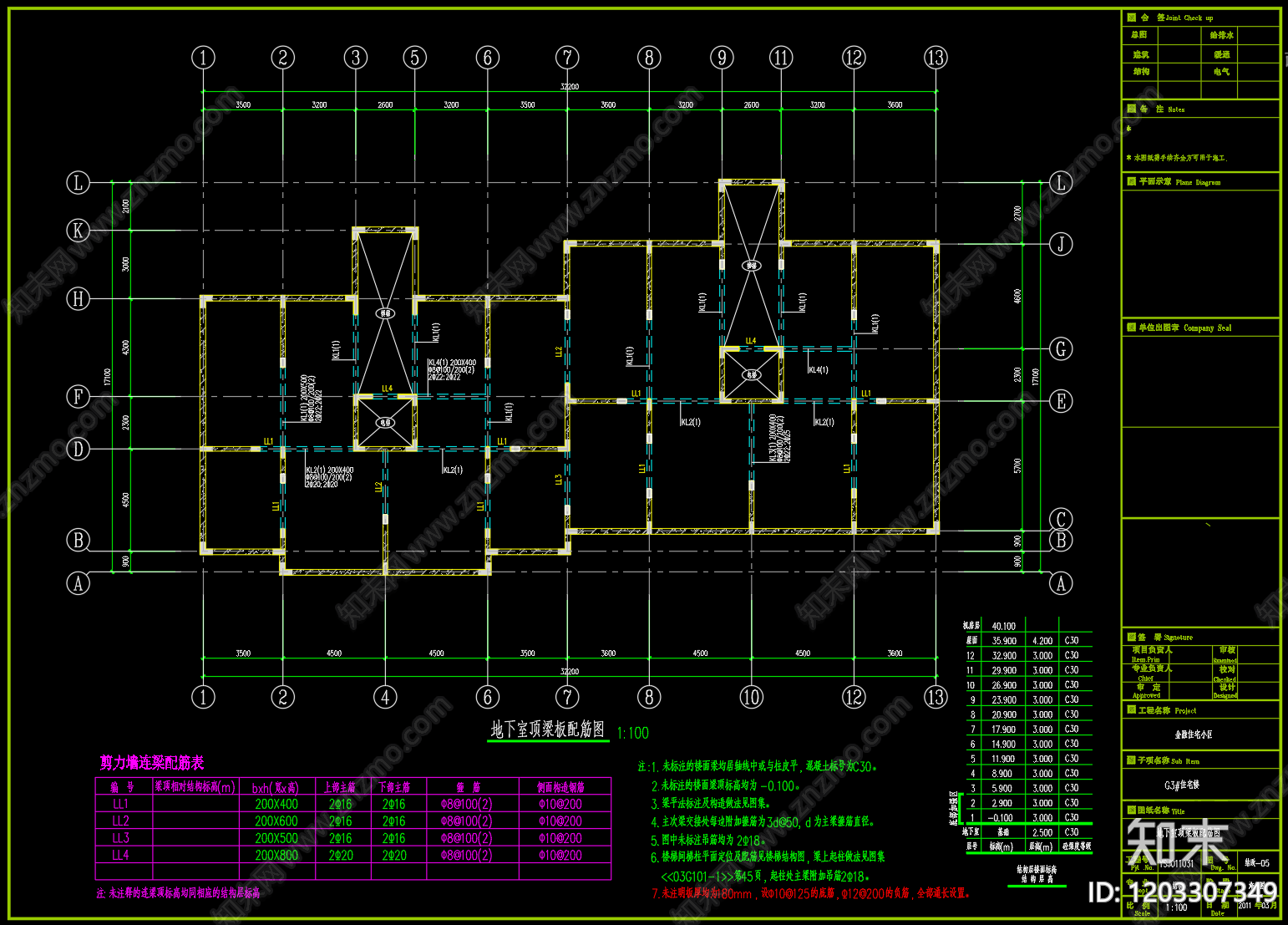Click the 32.900 elevation in the floor table

coord(1004,656)
